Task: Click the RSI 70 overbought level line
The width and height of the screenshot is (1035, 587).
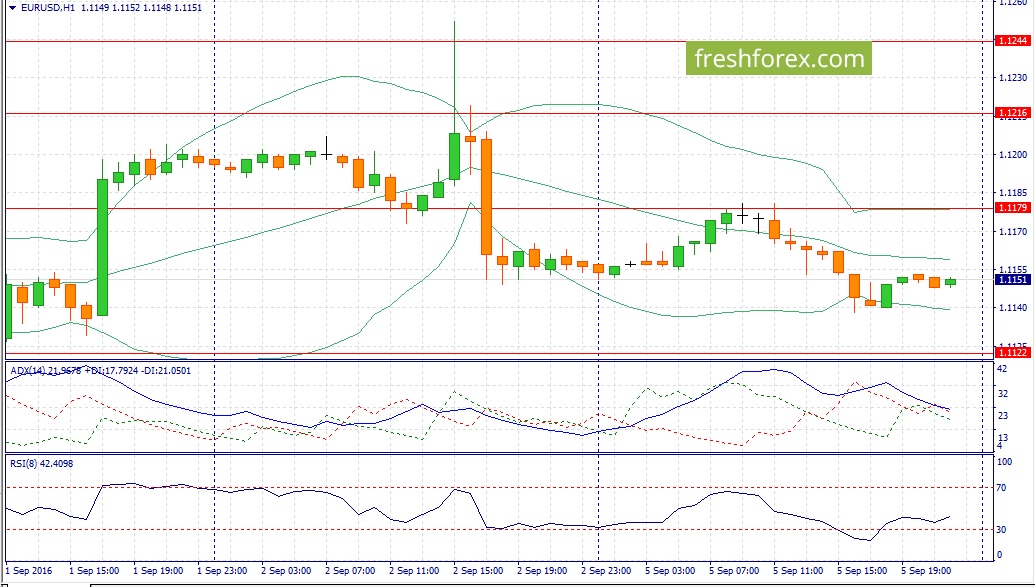Action: click(499, 488)
